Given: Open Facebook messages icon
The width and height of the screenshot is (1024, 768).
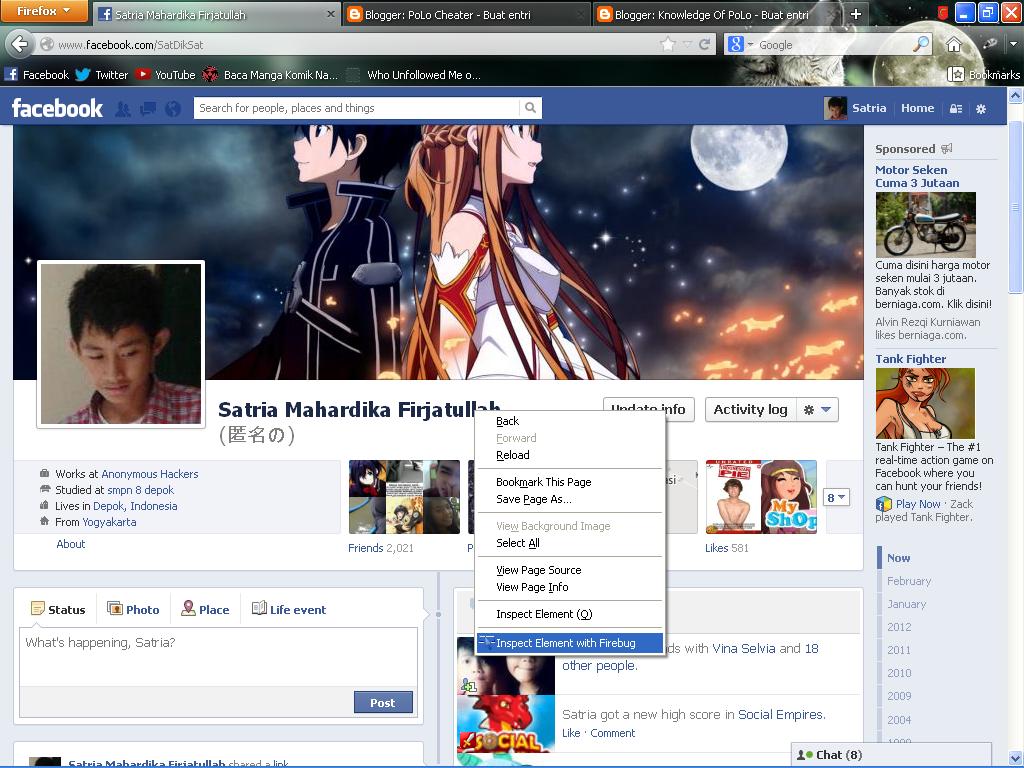Looking at the screenshot, I should (x=148, y=108).
